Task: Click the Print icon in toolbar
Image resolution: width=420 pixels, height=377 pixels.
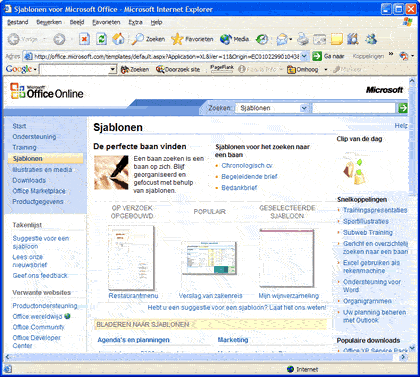Action: tap(303, 39)
